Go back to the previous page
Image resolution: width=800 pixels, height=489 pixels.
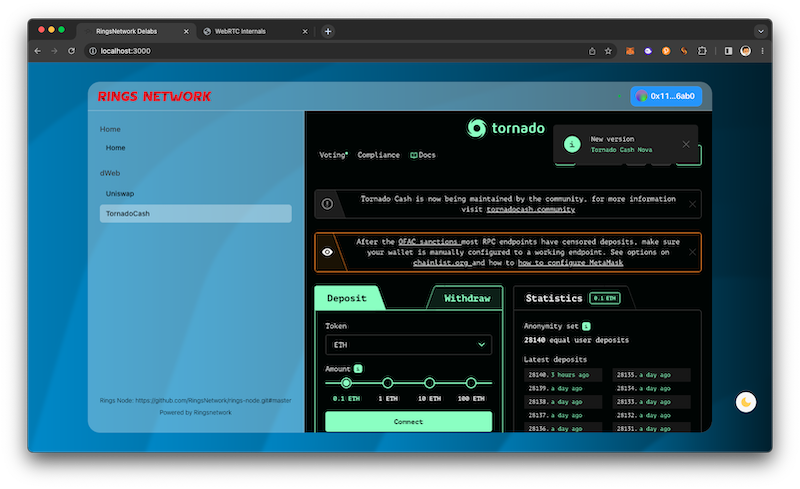(x=37, y=51)
